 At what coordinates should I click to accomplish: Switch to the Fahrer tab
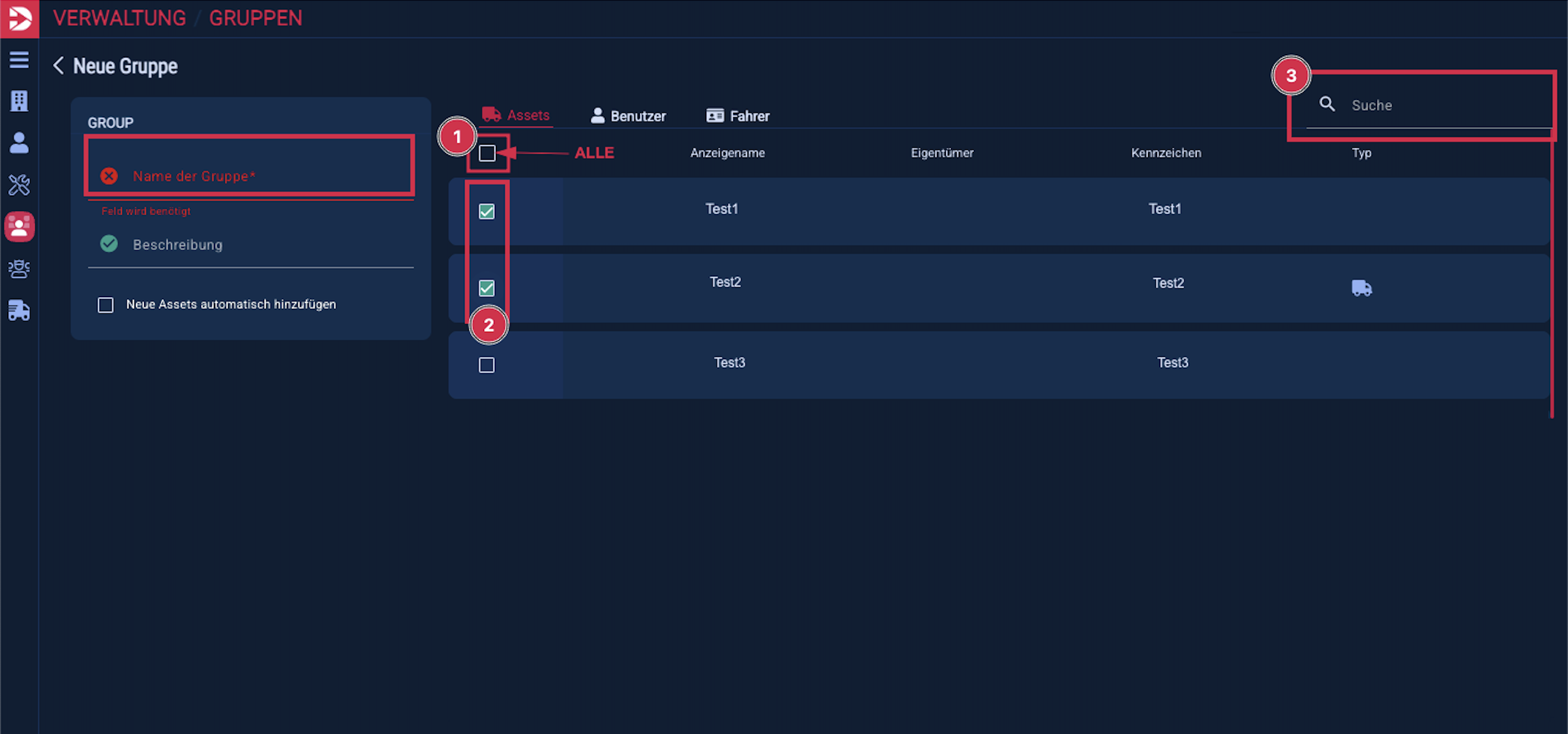pos(738,116)
